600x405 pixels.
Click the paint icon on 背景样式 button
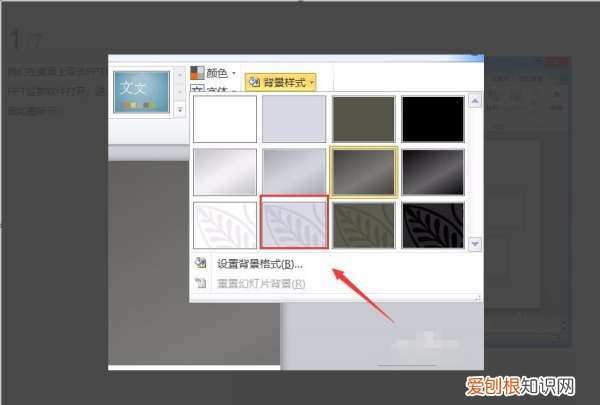(254, 82)
